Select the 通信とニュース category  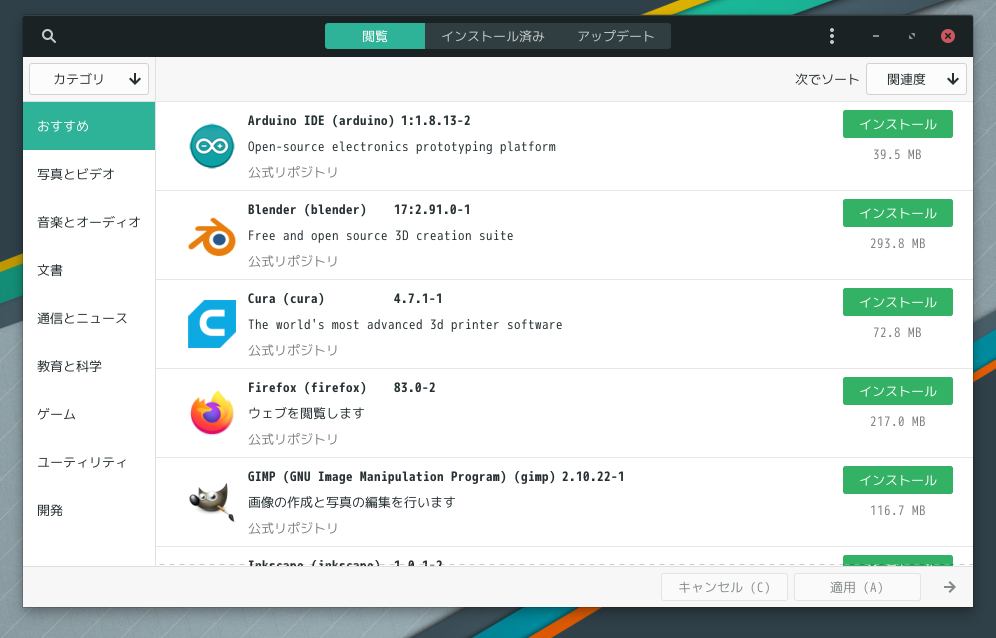point(89,318)
